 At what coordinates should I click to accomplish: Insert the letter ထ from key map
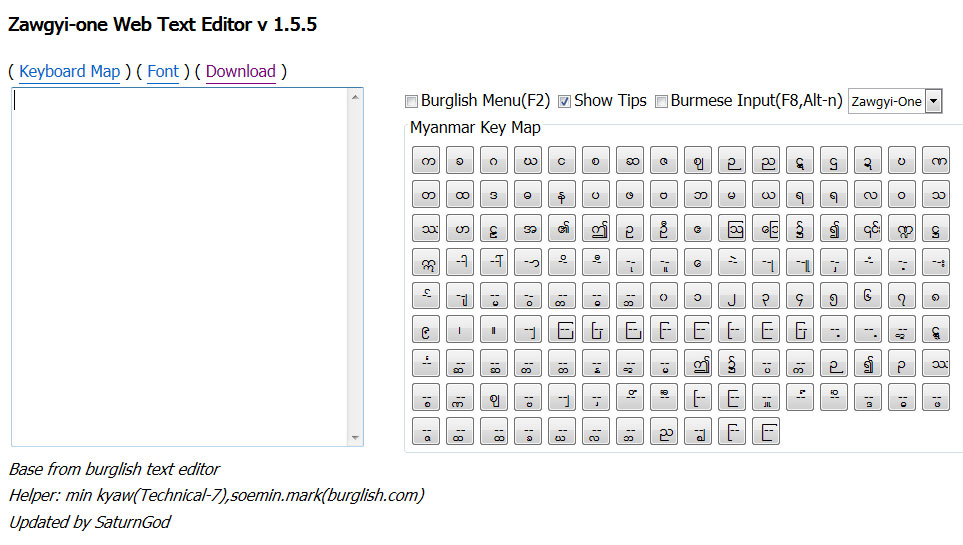(460, 195)
